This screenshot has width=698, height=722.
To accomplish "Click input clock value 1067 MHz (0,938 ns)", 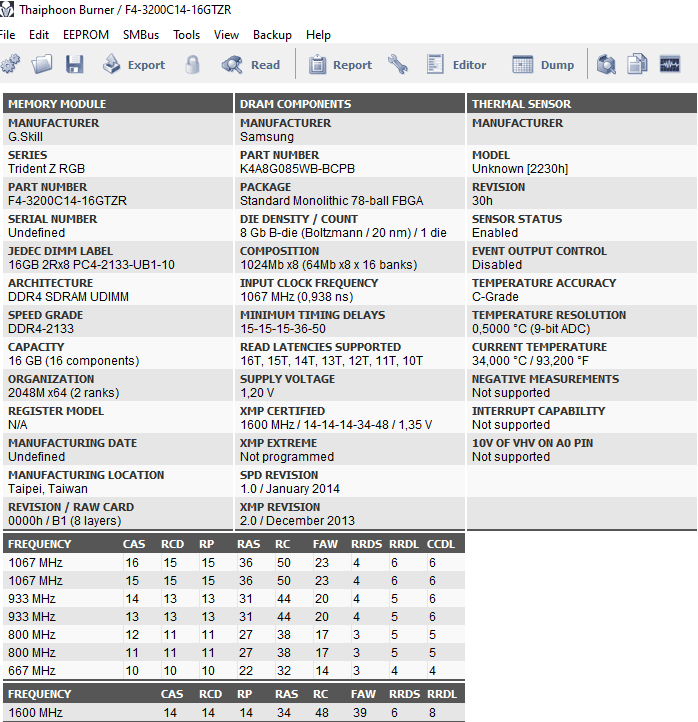I will tap(297, 297).
